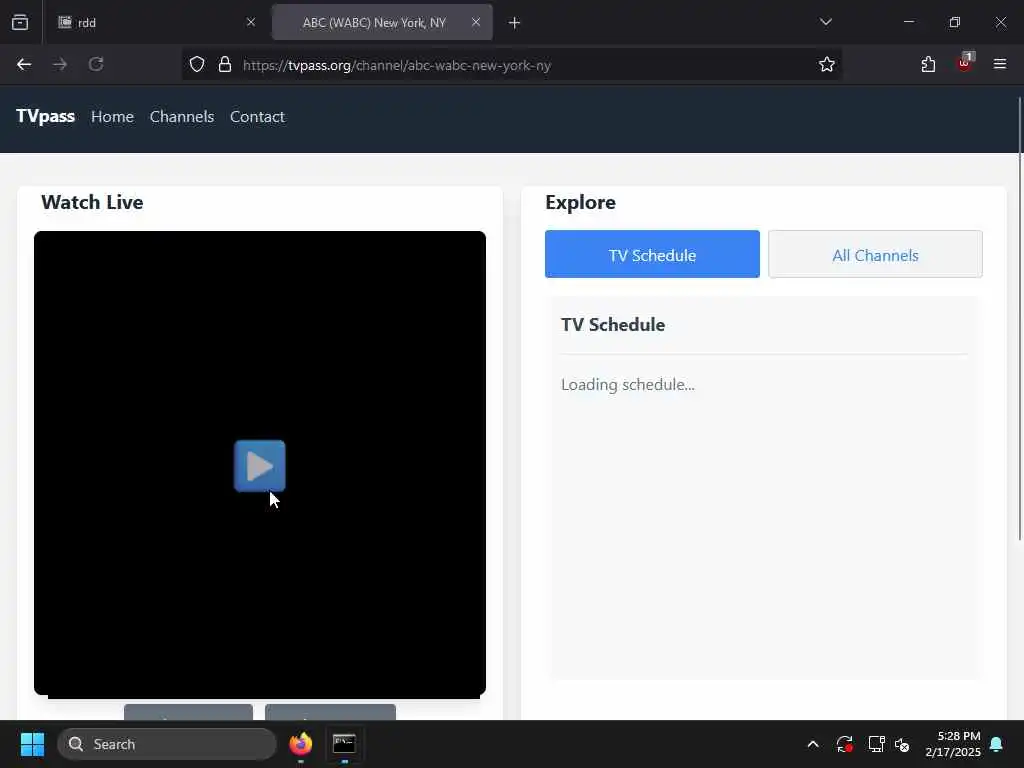This screenshot has width=1024, height=768.
Task: Play the live video stream
Action: pos(259,466)
